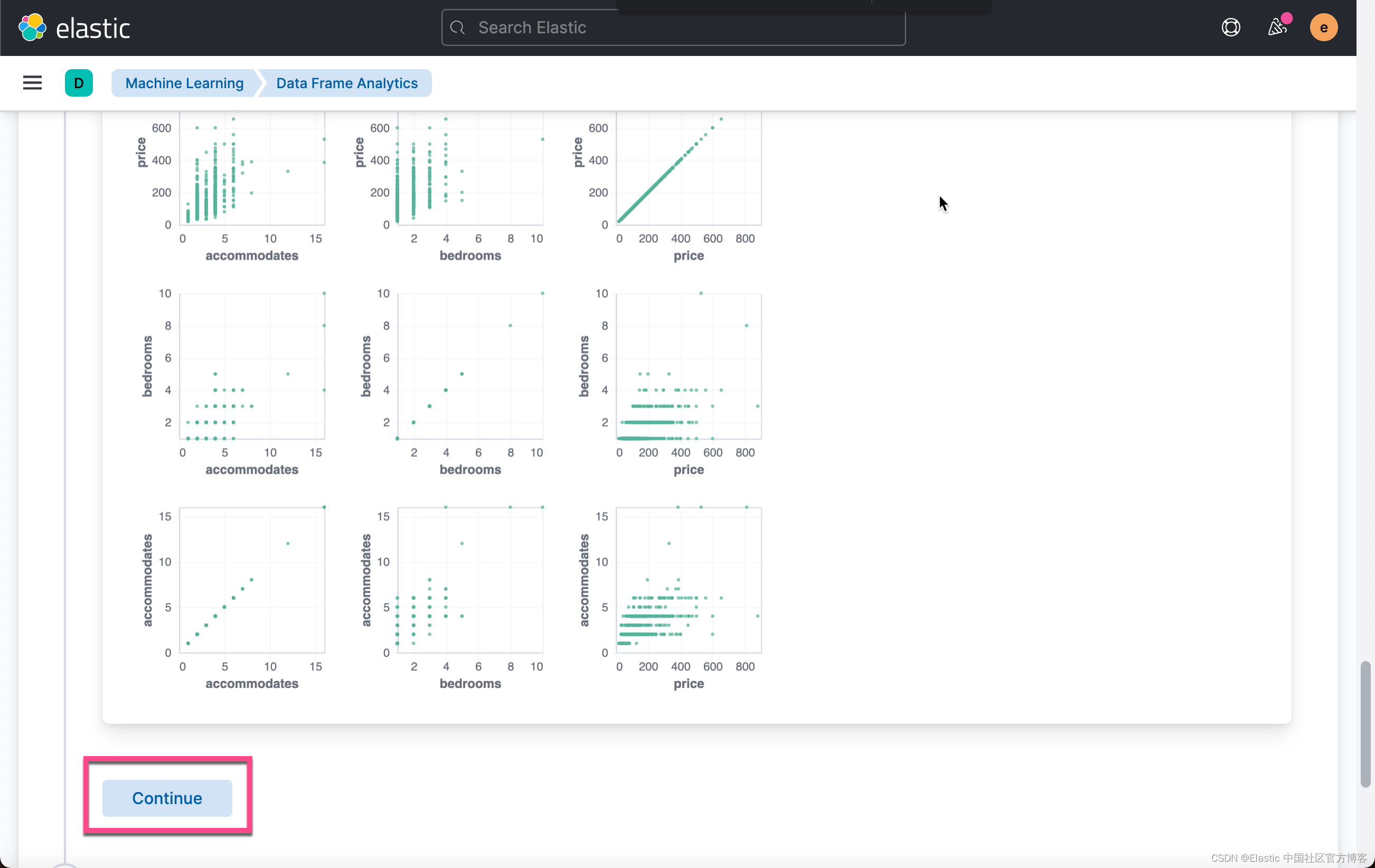Select the price vs price scatterplot
This screenshot has height=868, width=1375.
tap(689, 168)
